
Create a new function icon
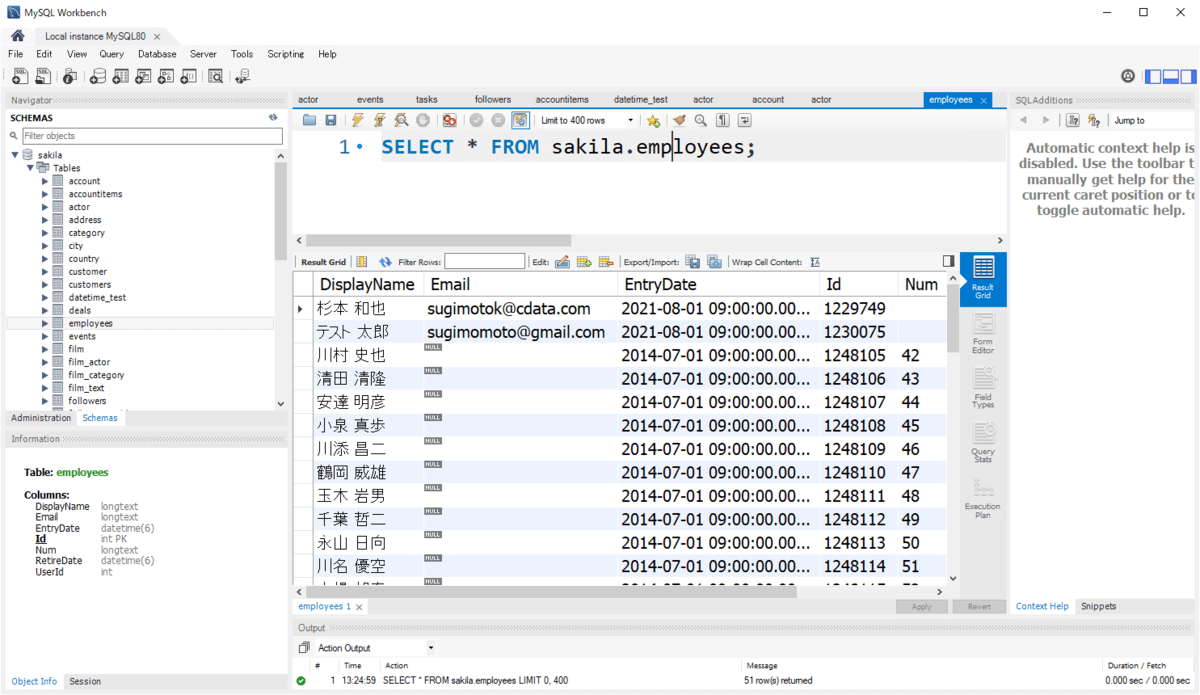coord(188,76)
